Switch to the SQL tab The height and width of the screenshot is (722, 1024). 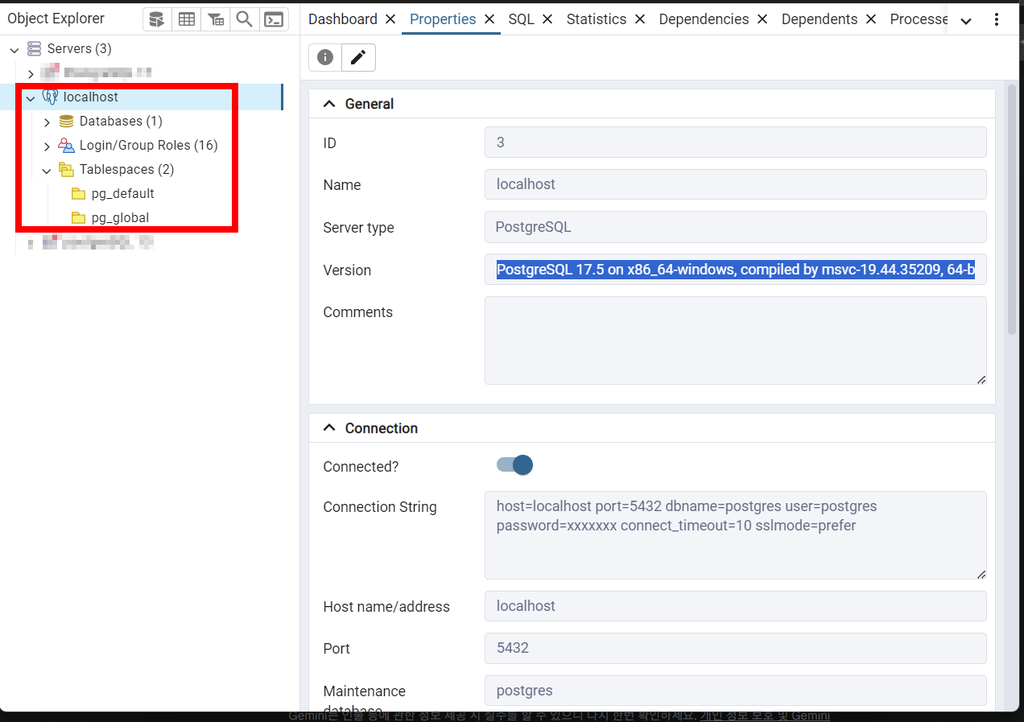[521, 20]
